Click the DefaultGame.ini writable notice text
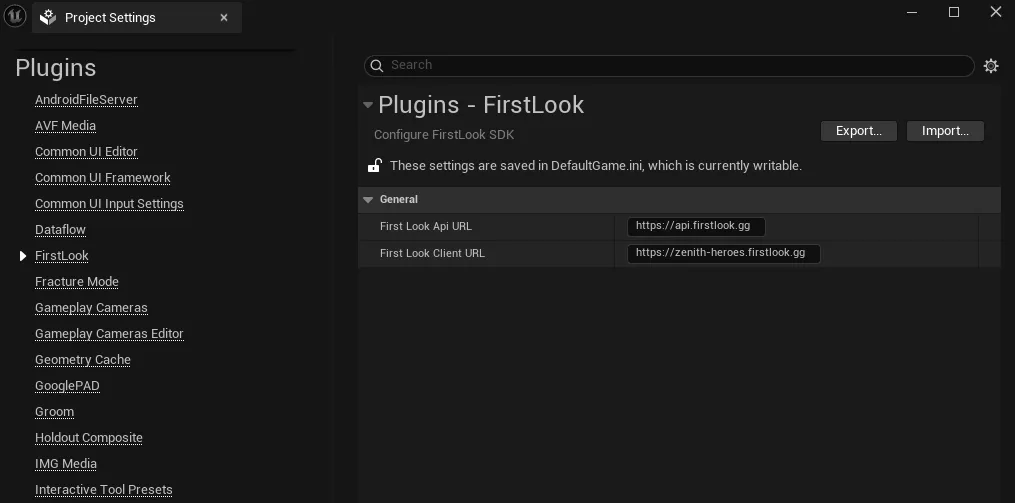 (596, 166)
